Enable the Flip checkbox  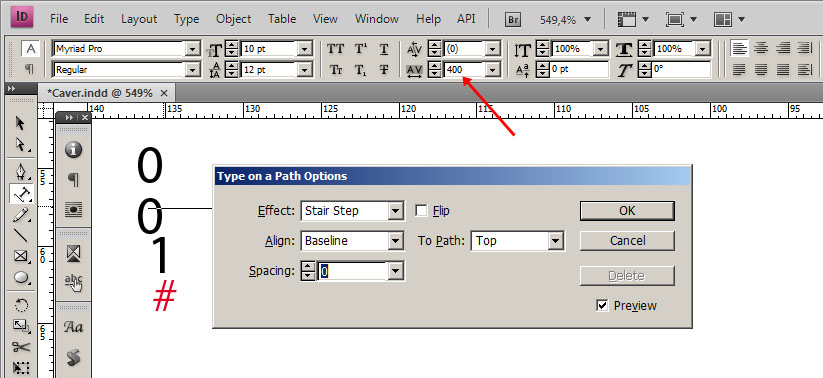click(x=421, y=211)
